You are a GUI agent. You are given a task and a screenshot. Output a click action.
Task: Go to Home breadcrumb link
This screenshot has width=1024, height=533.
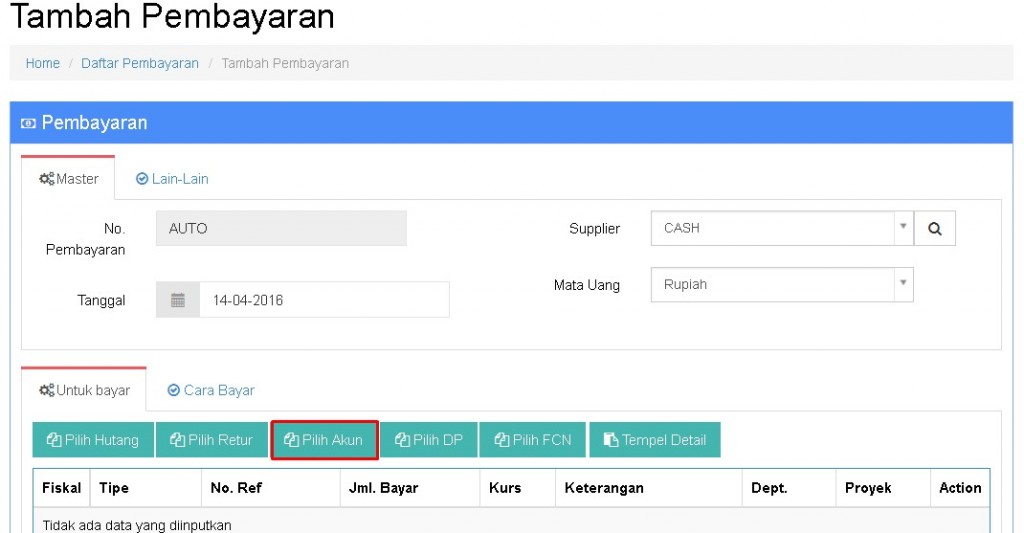tap(42, 63)
